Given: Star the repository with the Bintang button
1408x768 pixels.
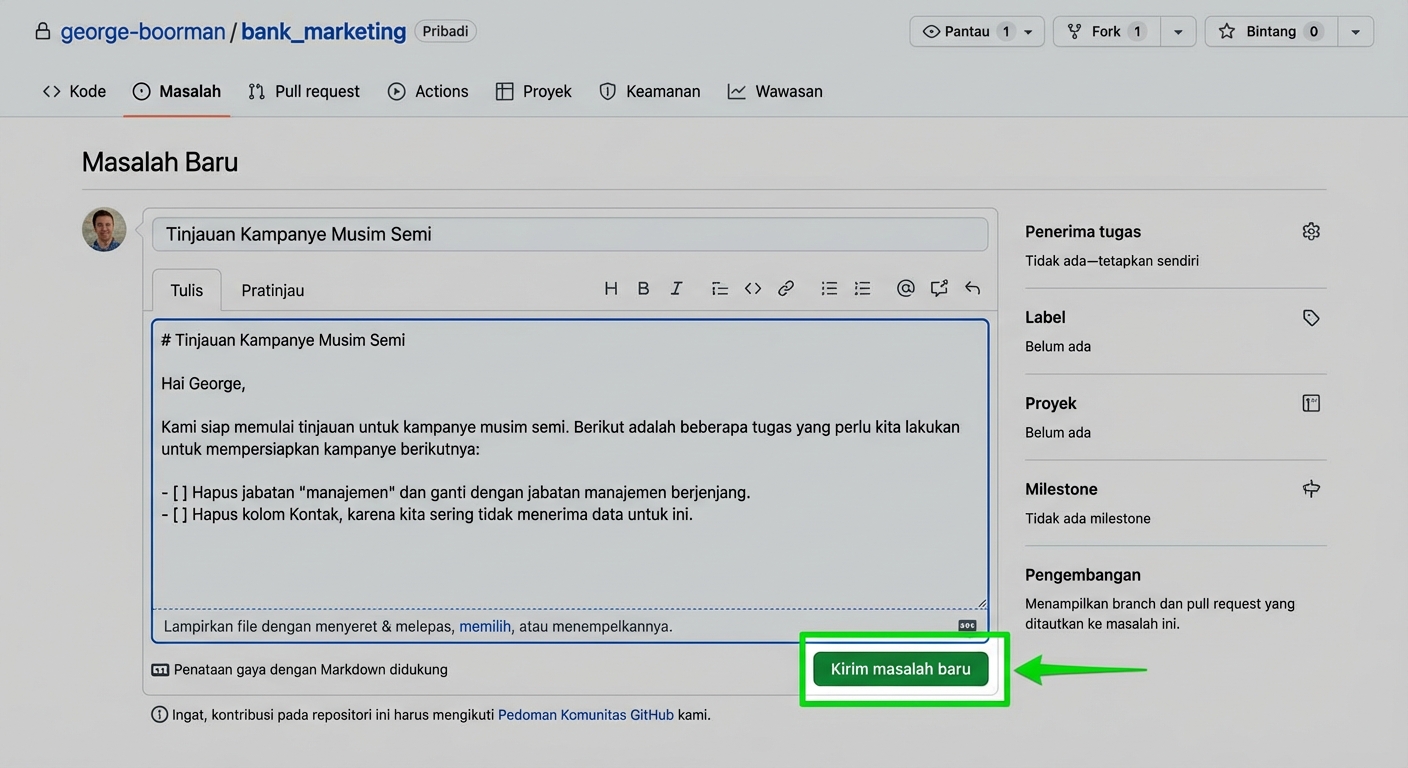Looking at the screenshot, I should point(1271,31).
